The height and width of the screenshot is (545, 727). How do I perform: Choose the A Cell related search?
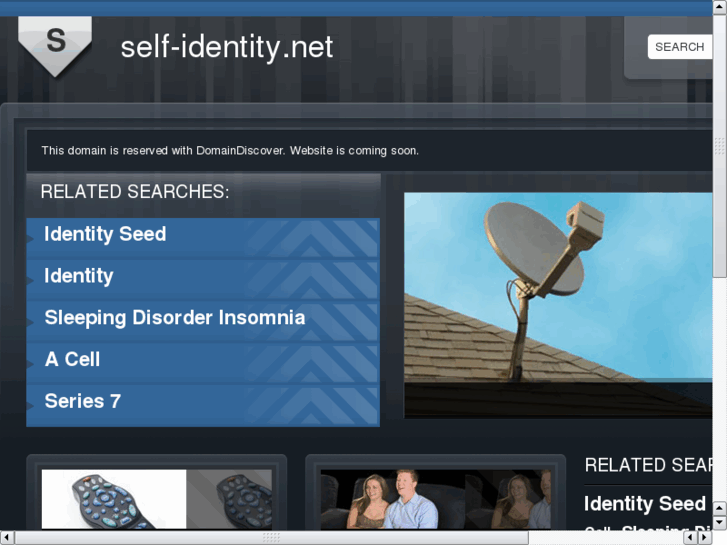pyautogui.click(x=72, y=359)
